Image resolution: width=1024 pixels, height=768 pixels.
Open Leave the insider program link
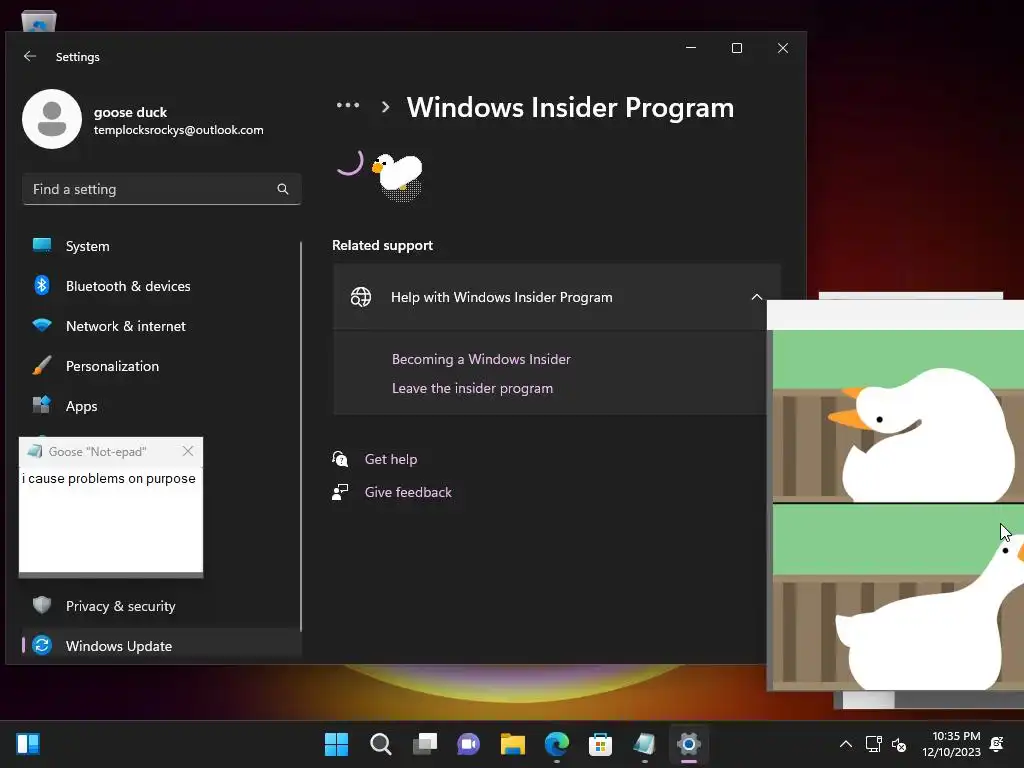click(472, 388)
